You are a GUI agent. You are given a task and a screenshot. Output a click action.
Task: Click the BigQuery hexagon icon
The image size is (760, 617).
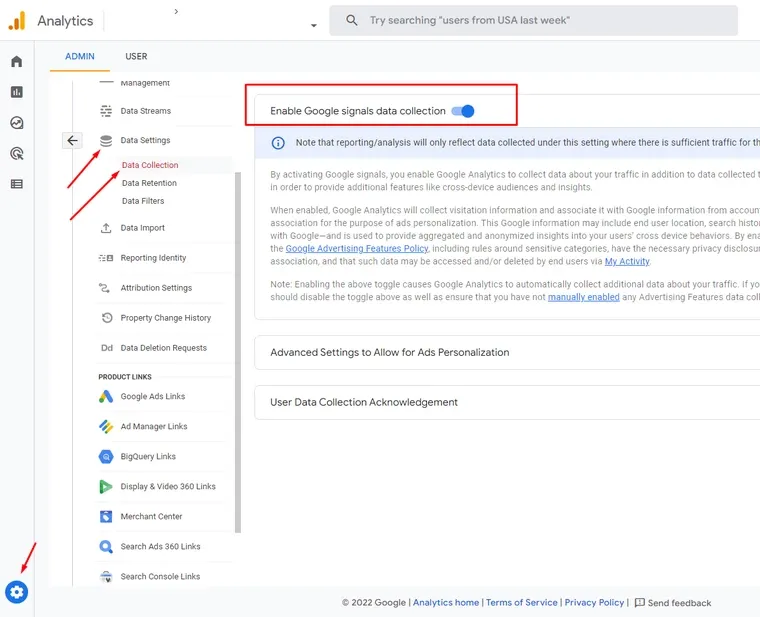[106, 457]
